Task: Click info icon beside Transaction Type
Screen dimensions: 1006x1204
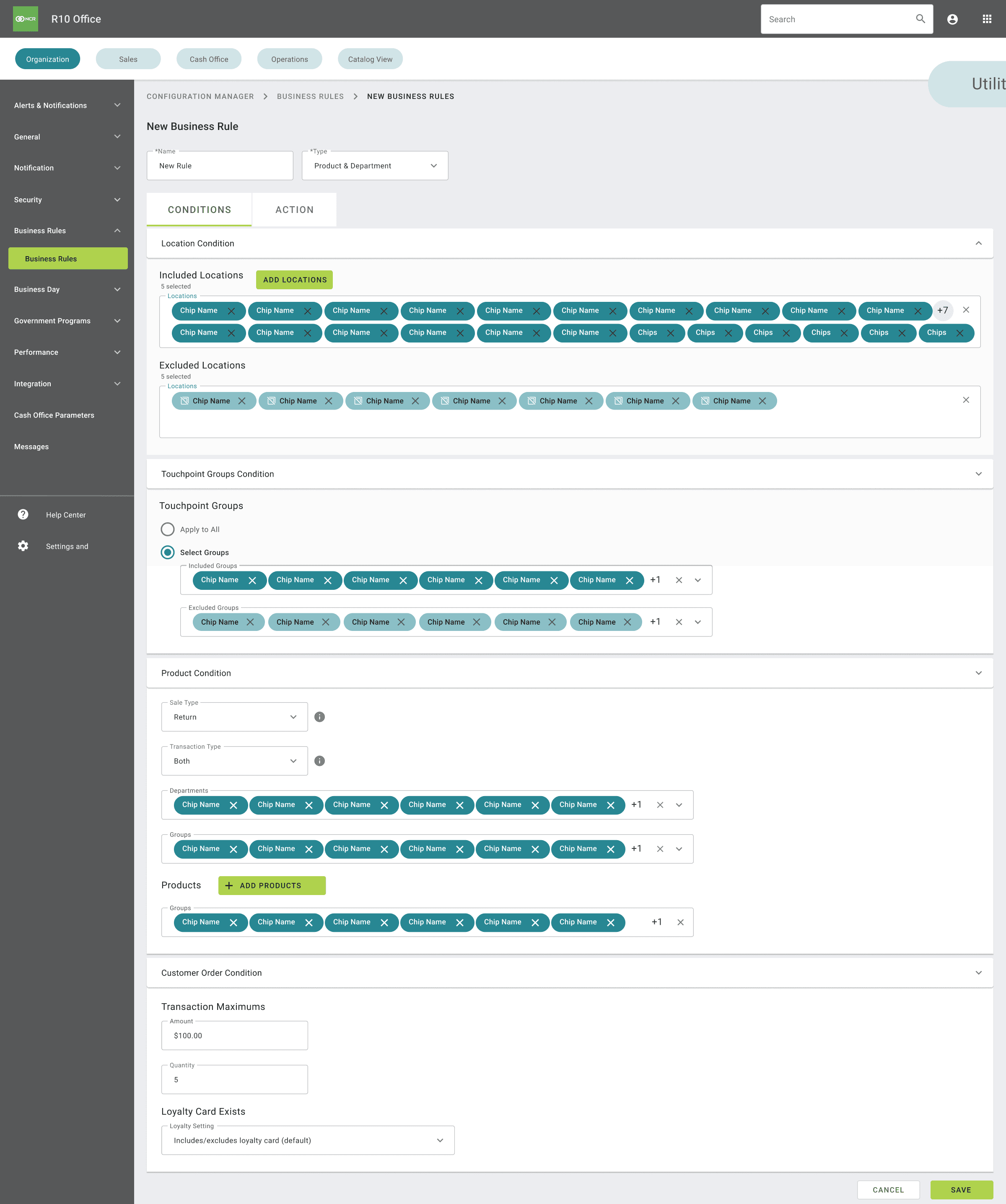Action: pyautogui.click(x=320, y=761)
